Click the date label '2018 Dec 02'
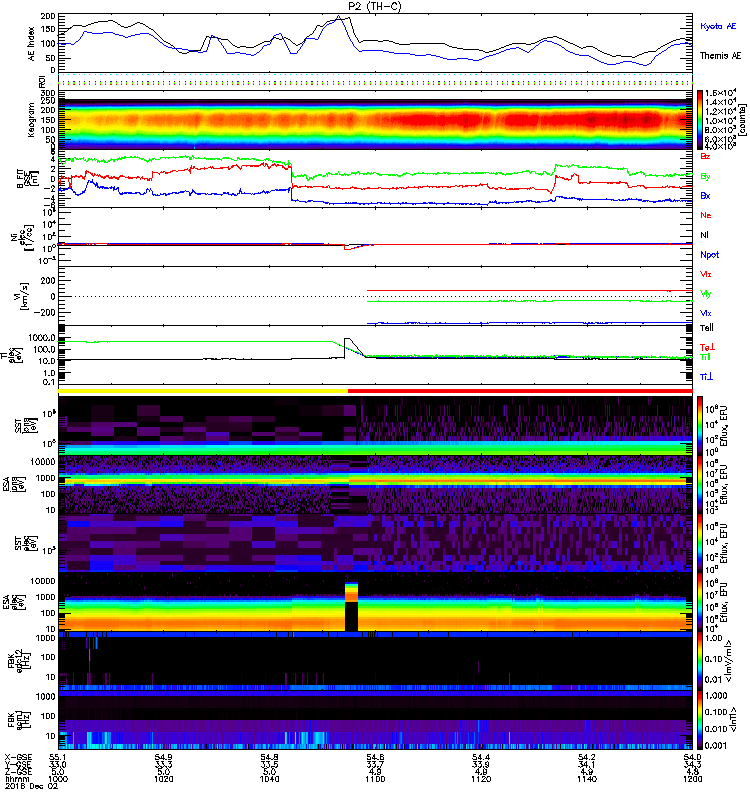This screenshot has height=800, width=750. click(x=32, y=786)
